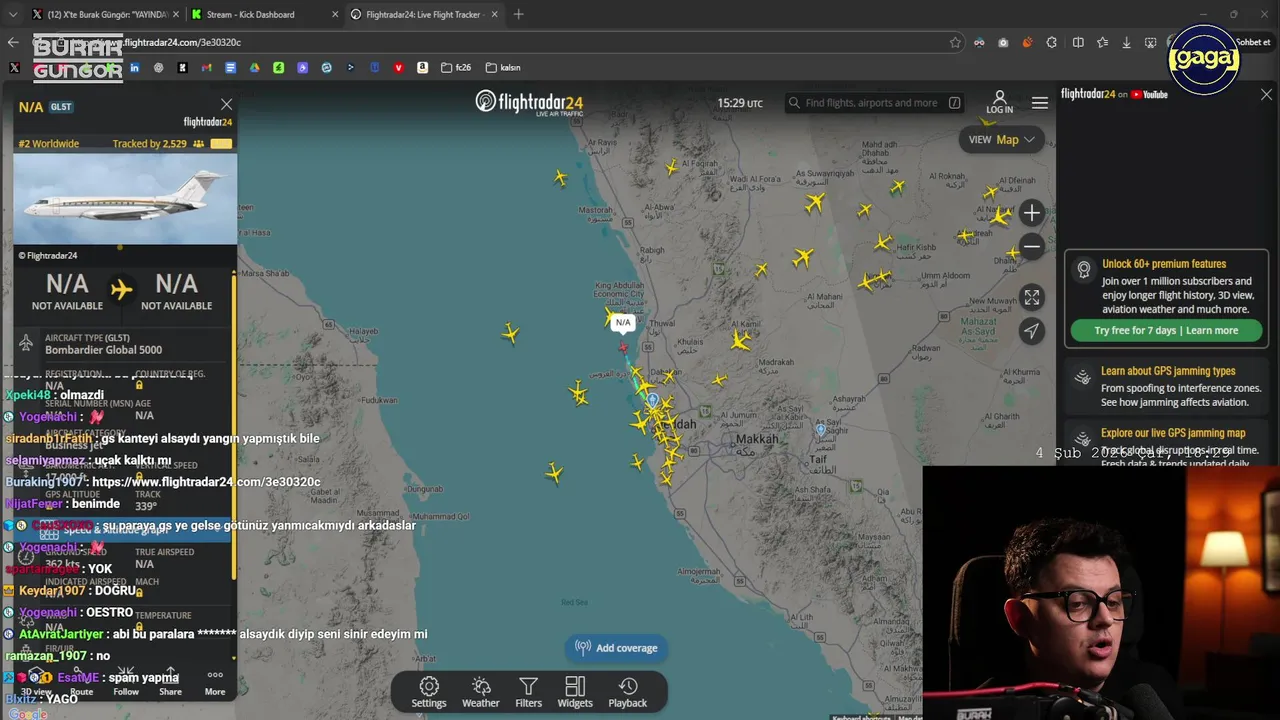Open the Amazon bookmark
1280x720 pixels.
click(423, 68)
